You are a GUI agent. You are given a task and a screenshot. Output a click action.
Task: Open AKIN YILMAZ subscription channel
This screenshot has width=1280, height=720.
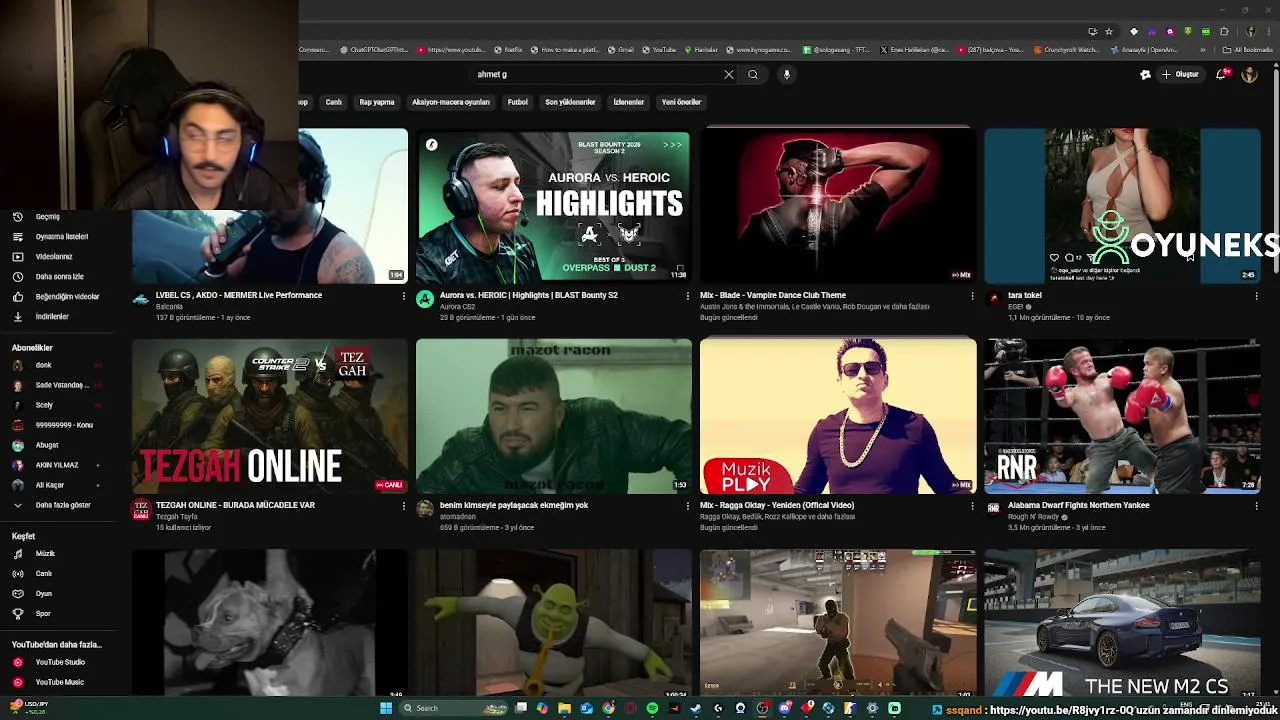(x=57, y=465)
